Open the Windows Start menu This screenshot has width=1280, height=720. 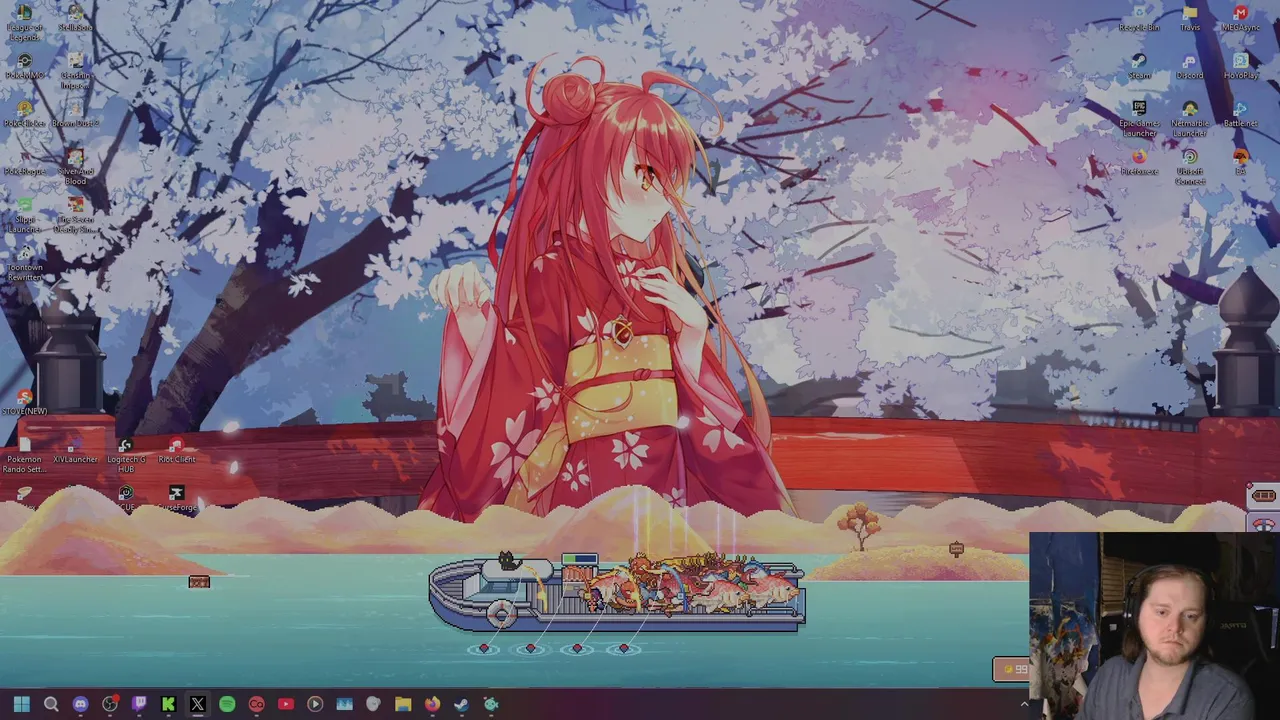click(22, 704)
